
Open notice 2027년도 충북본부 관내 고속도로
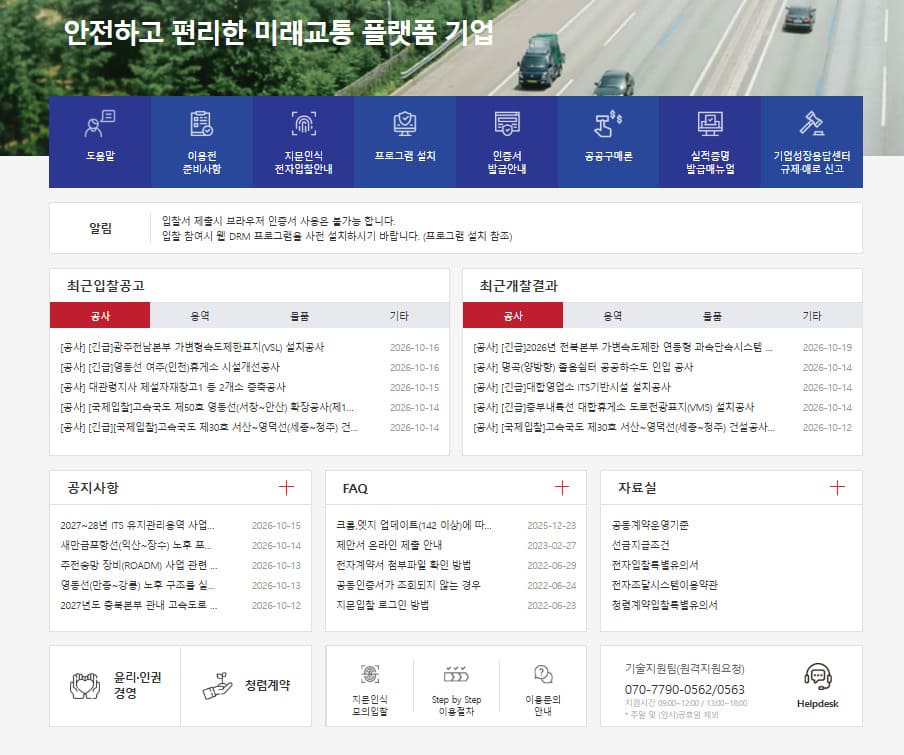[139, 605]
